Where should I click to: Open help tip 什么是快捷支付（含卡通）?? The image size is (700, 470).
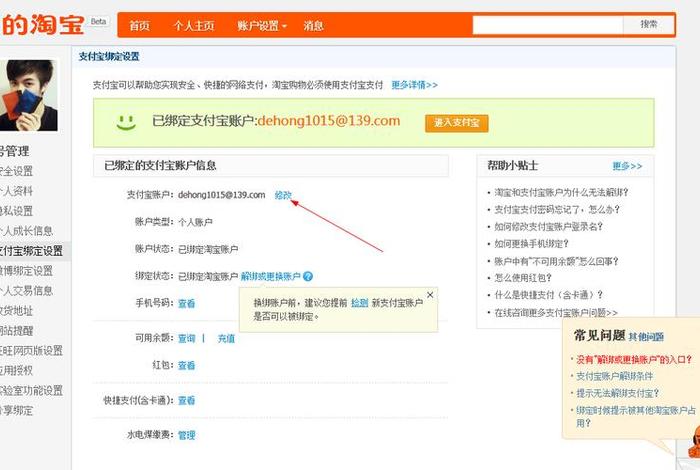click(549, 295)
